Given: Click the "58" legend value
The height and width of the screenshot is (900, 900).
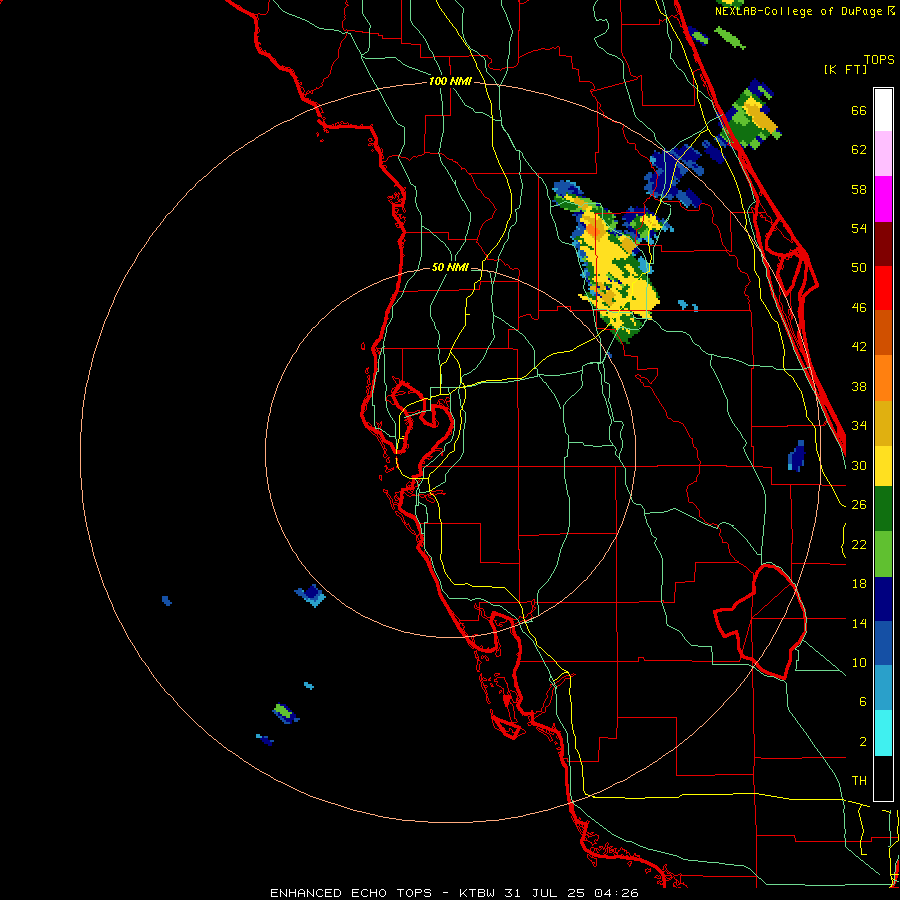Looking at the screenshot, I should tap(859, 189).
